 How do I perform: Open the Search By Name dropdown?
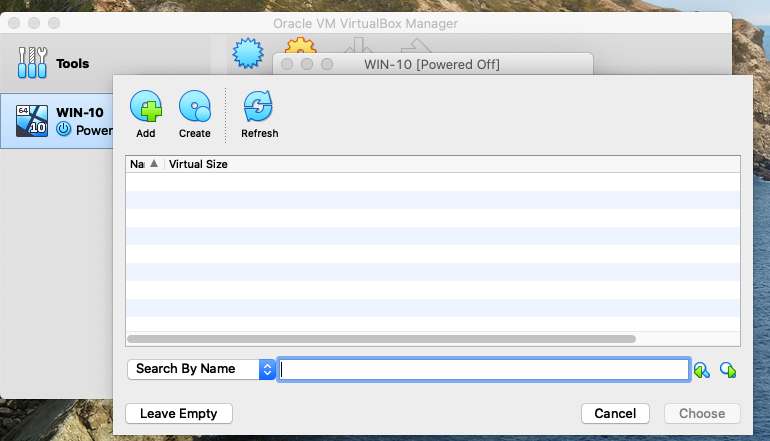click(201, 369)
